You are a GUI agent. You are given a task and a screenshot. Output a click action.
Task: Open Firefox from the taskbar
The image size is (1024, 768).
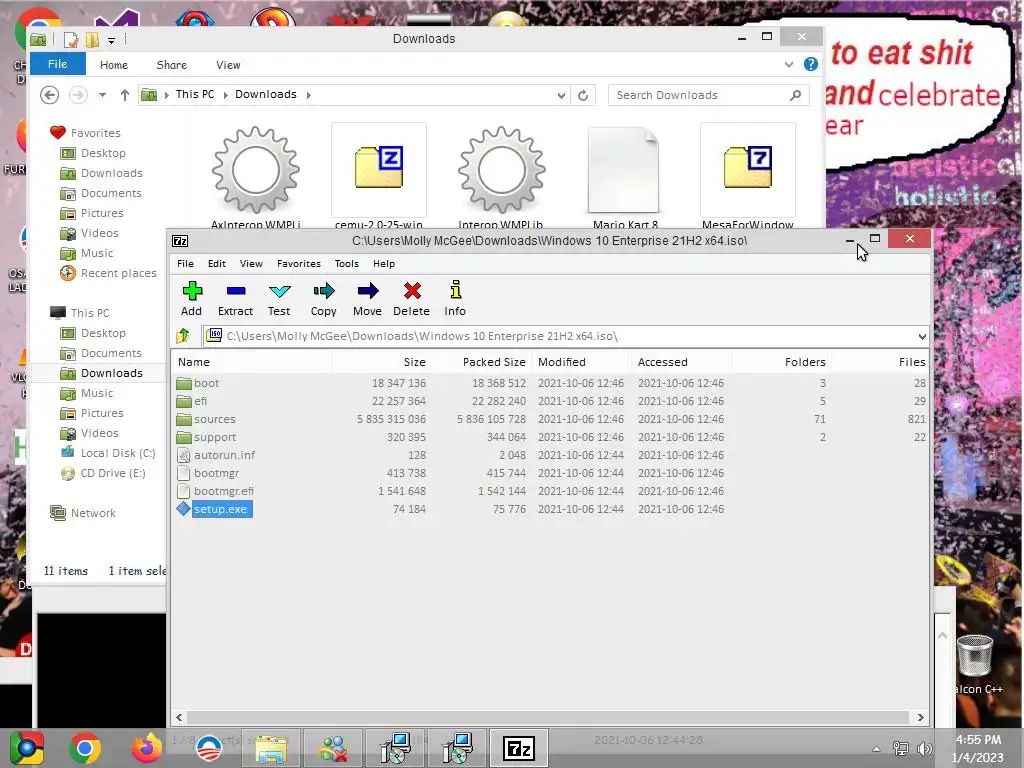coord(147,748)
